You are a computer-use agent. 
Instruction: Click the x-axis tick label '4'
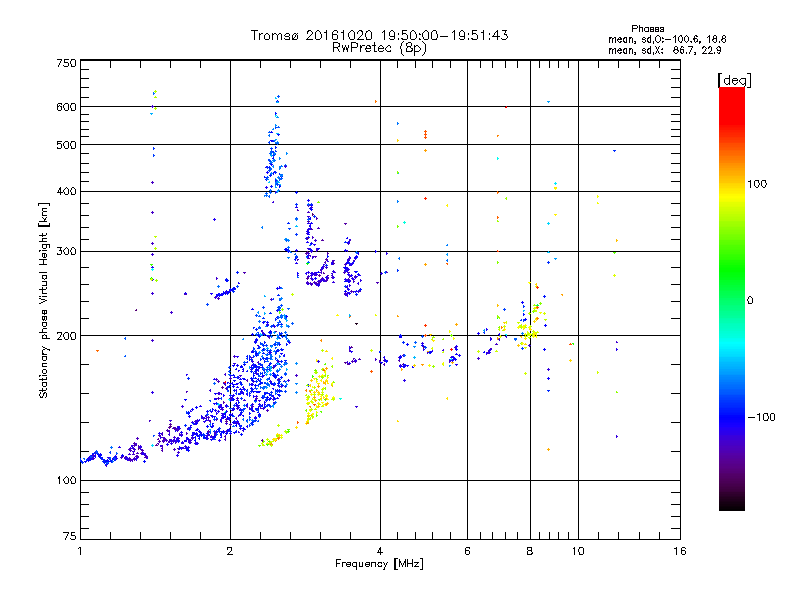click(x=380, y=551)
